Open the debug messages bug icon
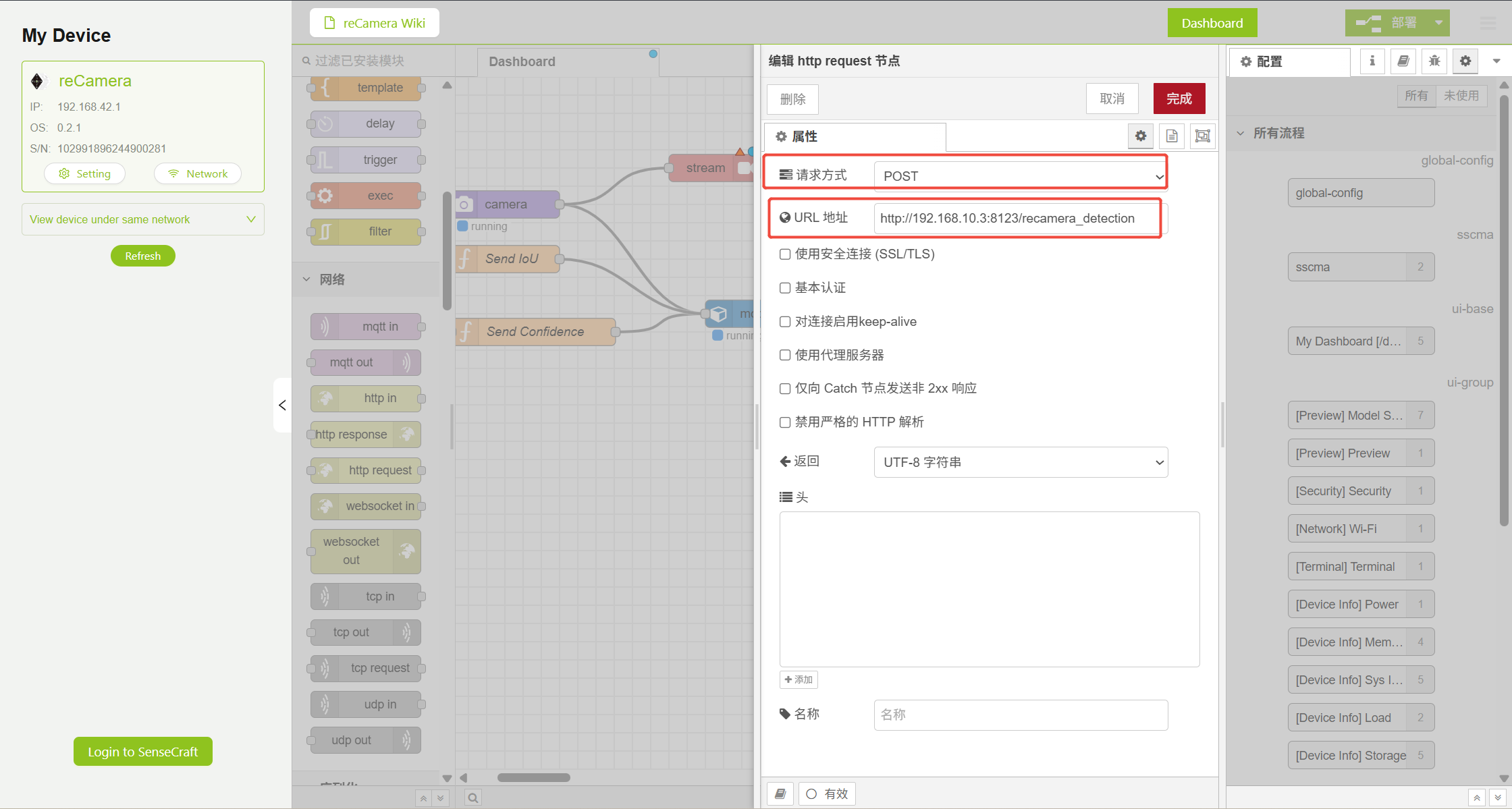The height and width of the screenshot is (809, 1512). (1434, 61)
